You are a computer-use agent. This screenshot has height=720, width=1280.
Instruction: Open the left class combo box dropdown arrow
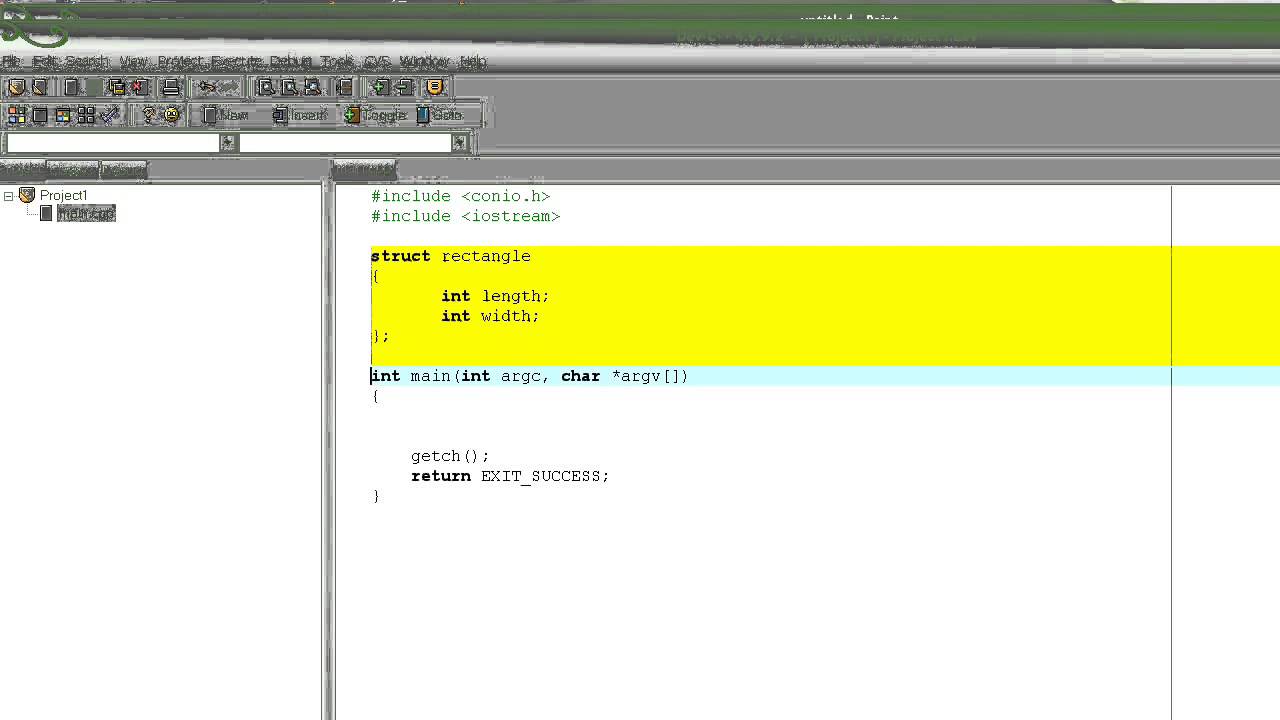[x=227, y=143]
